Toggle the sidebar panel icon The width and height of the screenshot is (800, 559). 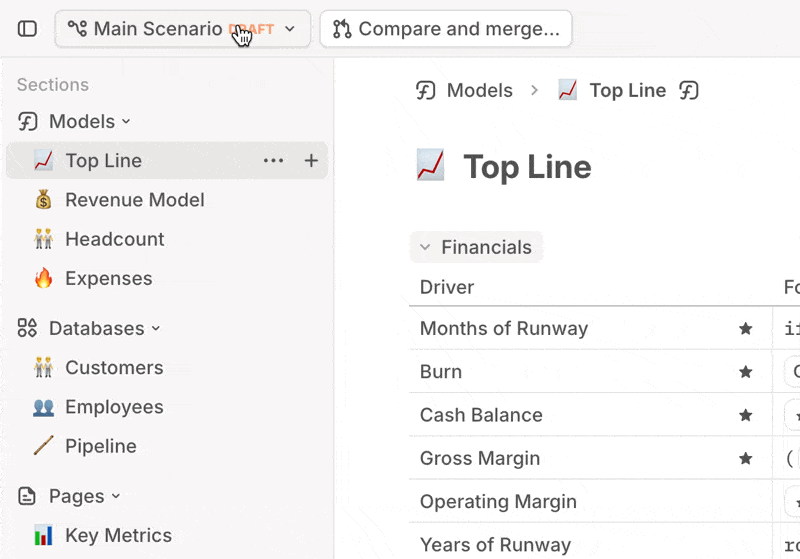27,29
